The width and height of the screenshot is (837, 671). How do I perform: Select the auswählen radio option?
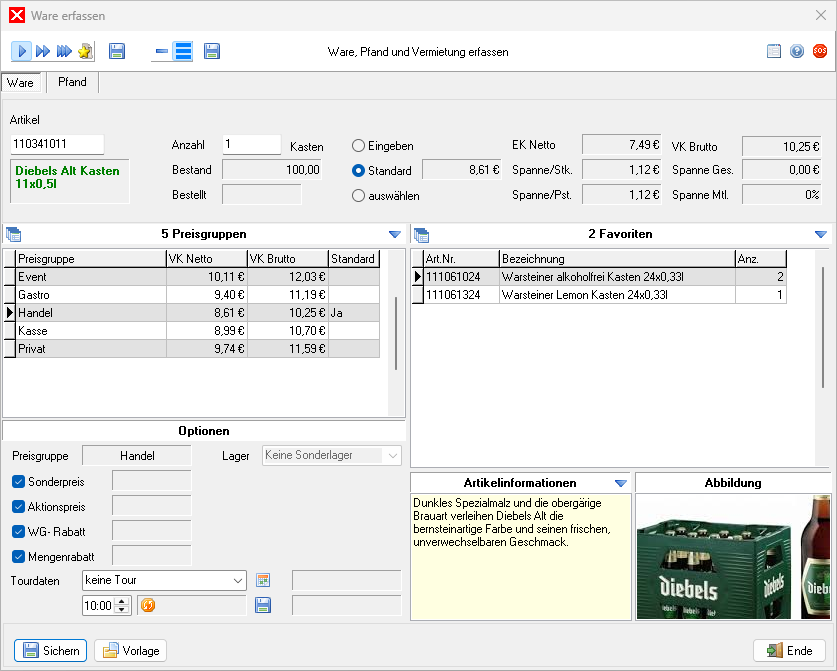click(359, 196)
